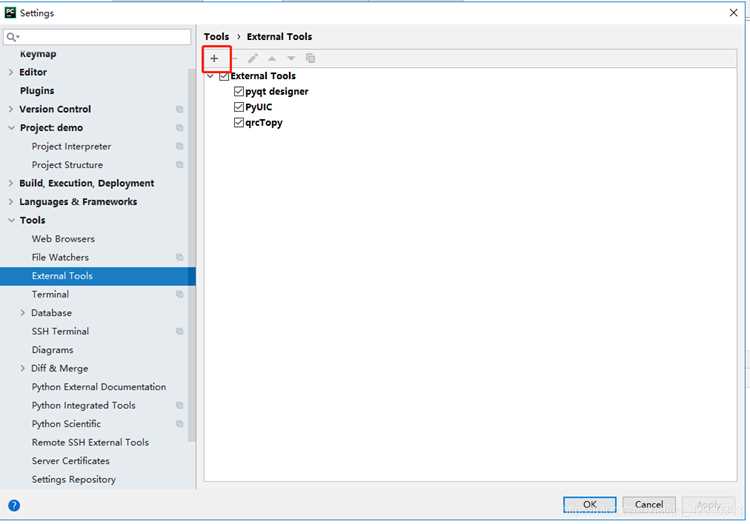This screenshot has height=524, width=750.
Task: Click project-level icon beside SSH Terminal
Action: click(x=179, y=331)
